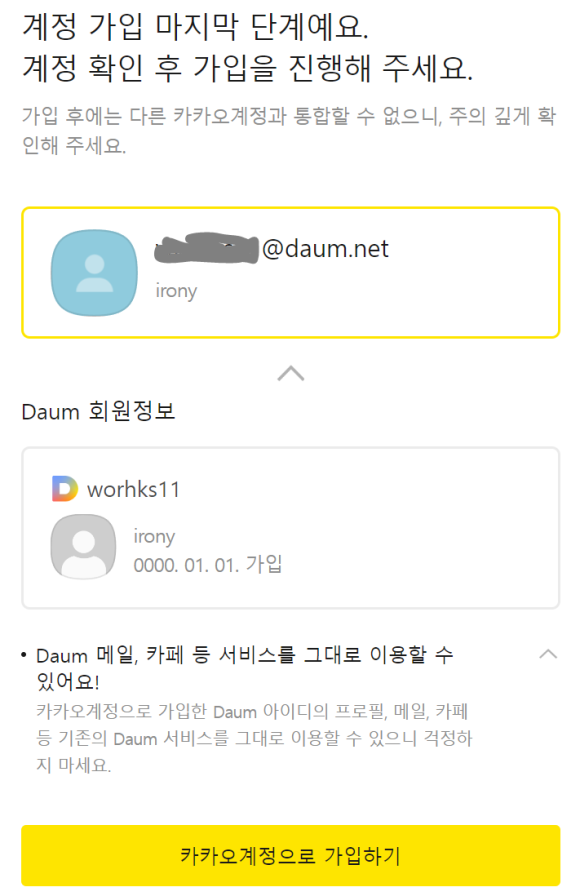Click the 가입 후에는 다른 카카오계정 warning text
The image size is (580, 896).
(x=289, y=131)
